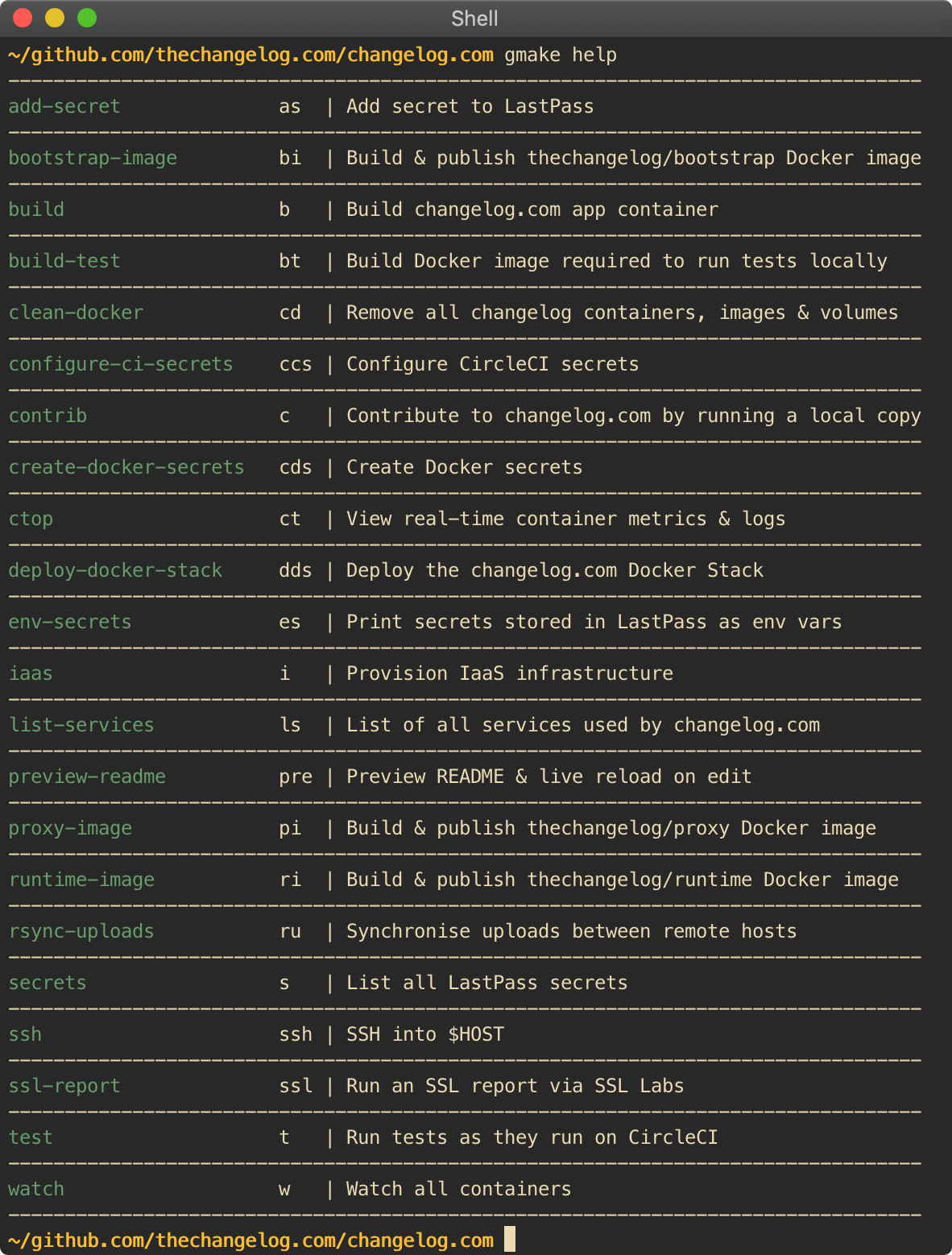952x1255 pixels.
Task: Click the env-secrets target name
Action: coord(70,622)
